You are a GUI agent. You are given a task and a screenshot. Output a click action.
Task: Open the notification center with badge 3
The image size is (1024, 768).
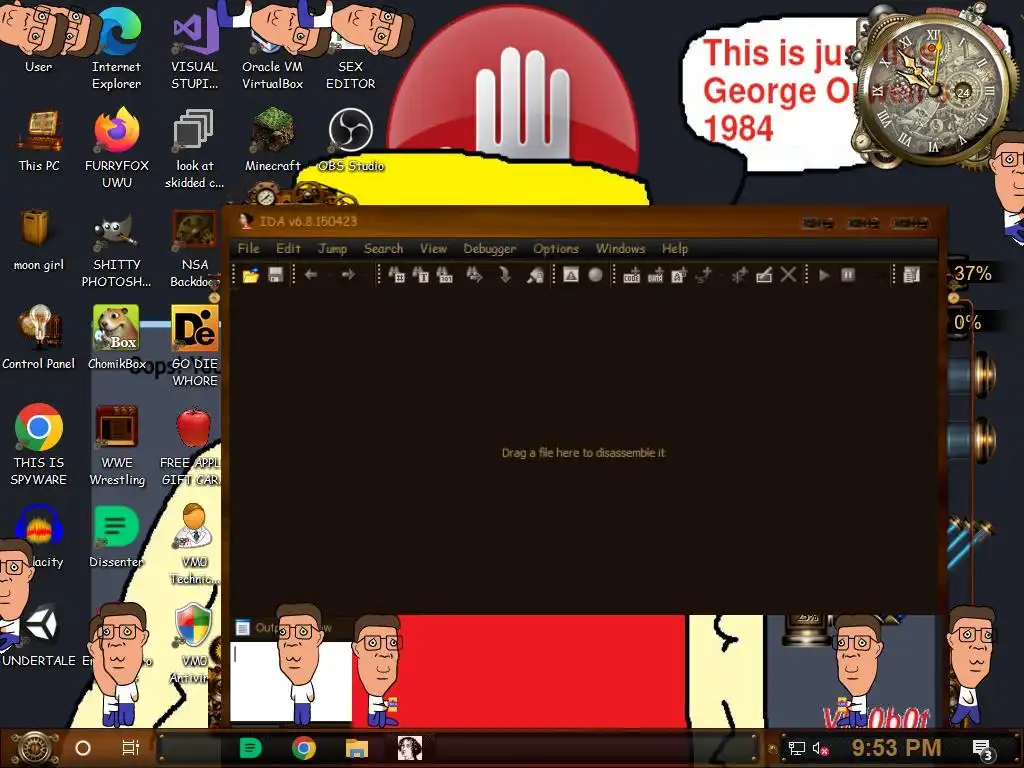tap(982, 750)
